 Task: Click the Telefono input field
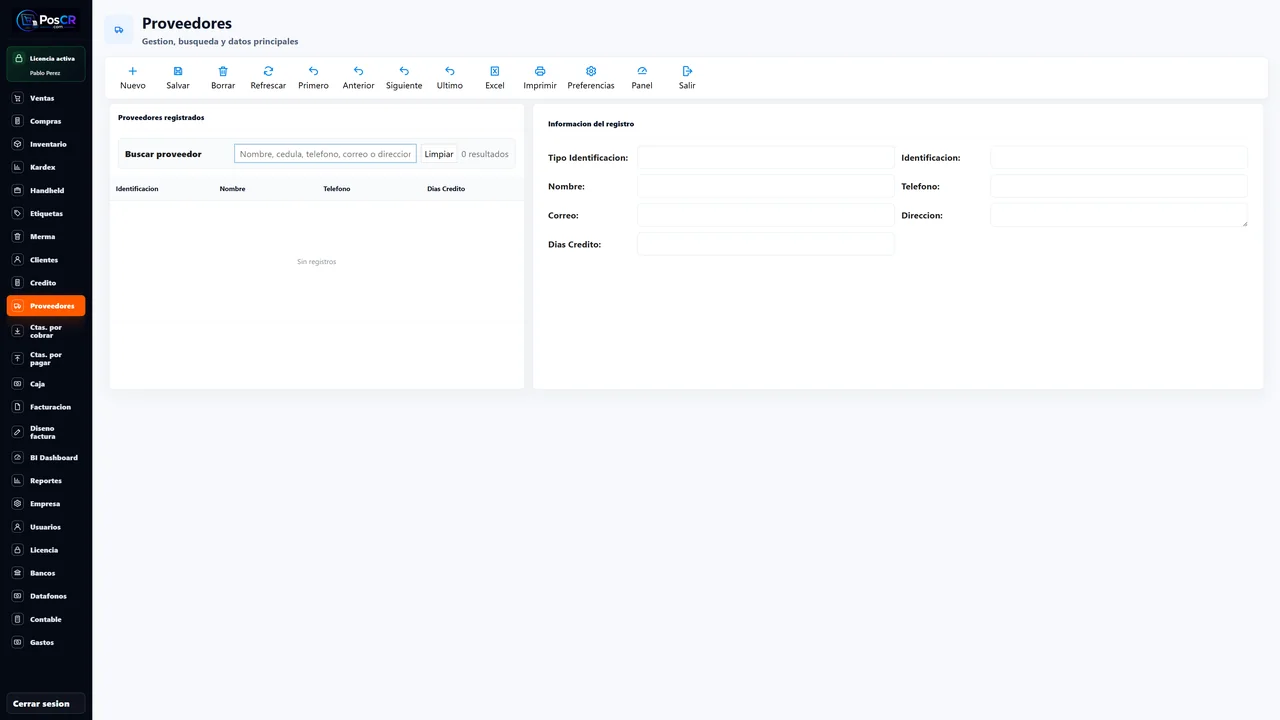click(x=1119, y=187)
